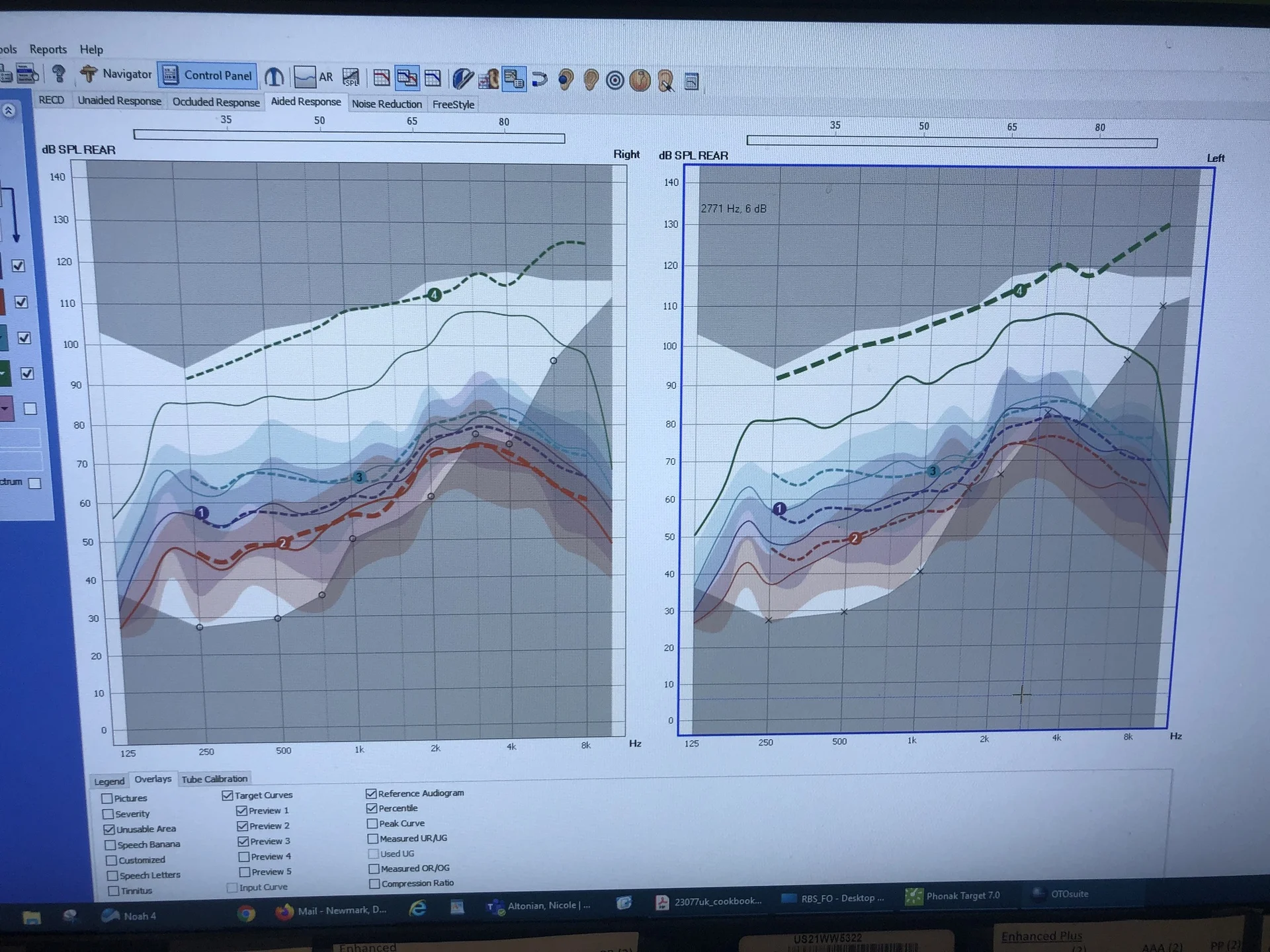Switch to the Noise Reduction tab
This screenshot has height=952, width=1270.
pyautogui.click(x=386, y=104)
